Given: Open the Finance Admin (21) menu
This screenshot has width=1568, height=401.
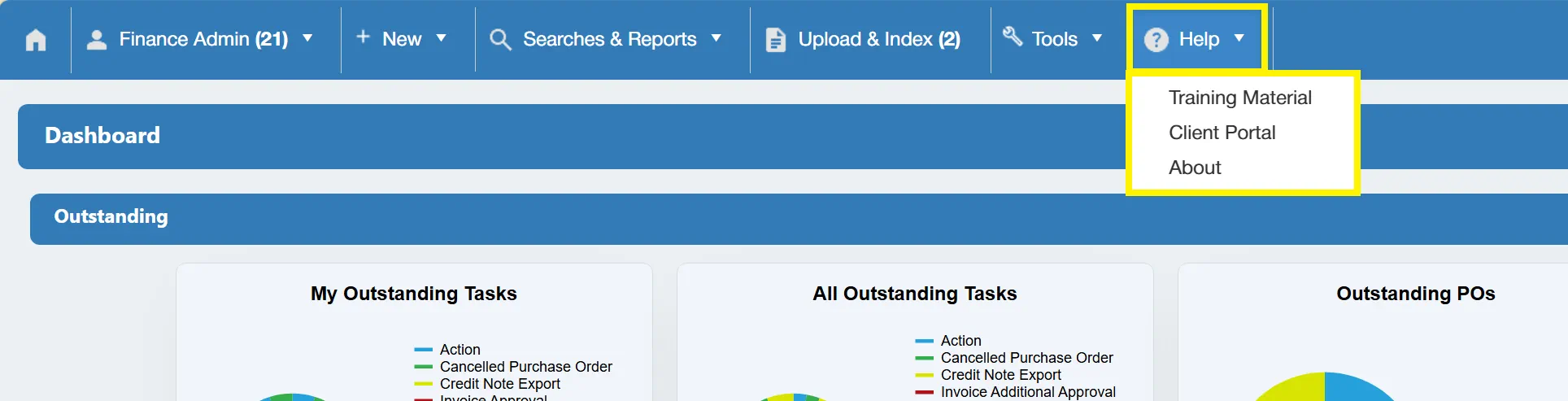Looking at the screenshot, I should [203, 39].
